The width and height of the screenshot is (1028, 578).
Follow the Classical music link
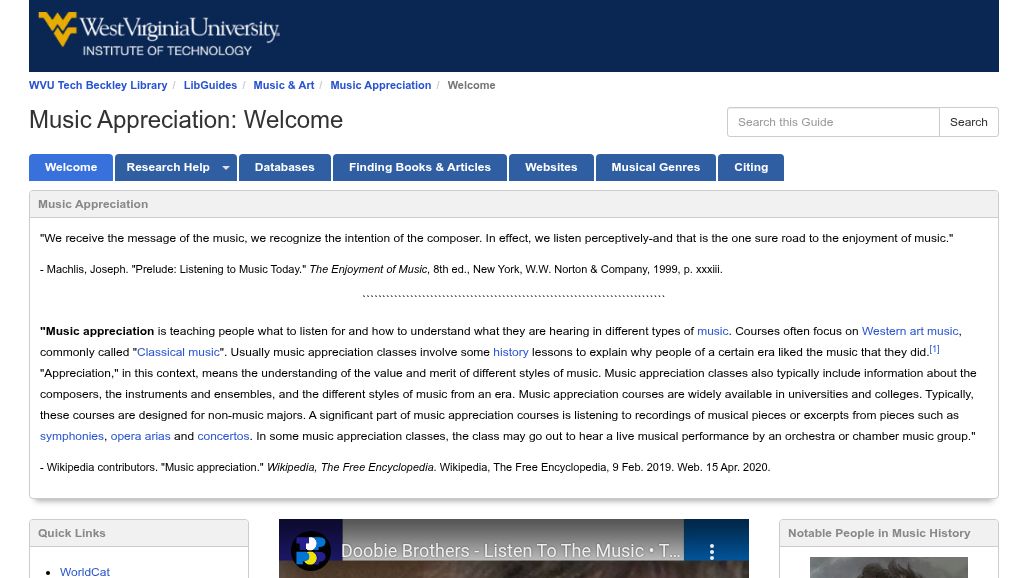click(x=178, y=353)
